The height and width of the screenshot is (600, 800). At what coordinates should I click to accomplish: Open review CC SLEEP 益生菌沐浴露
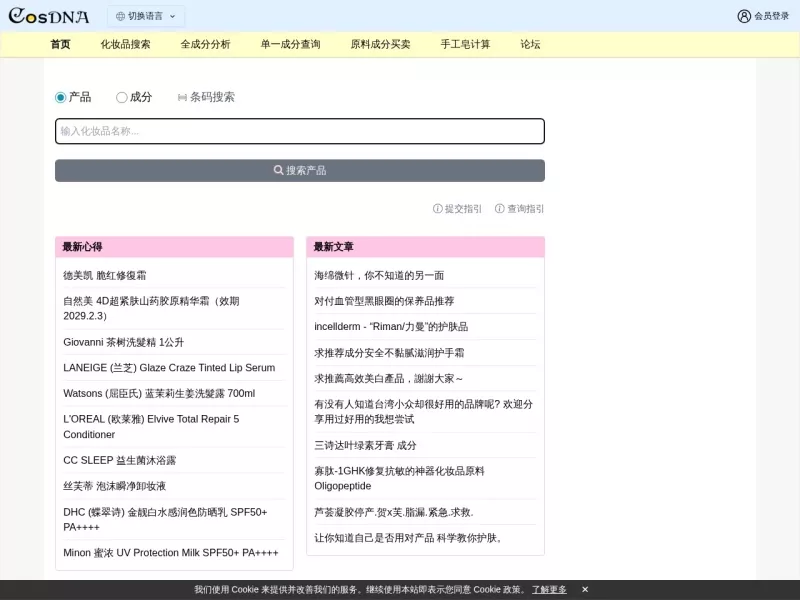click(119, 460)
